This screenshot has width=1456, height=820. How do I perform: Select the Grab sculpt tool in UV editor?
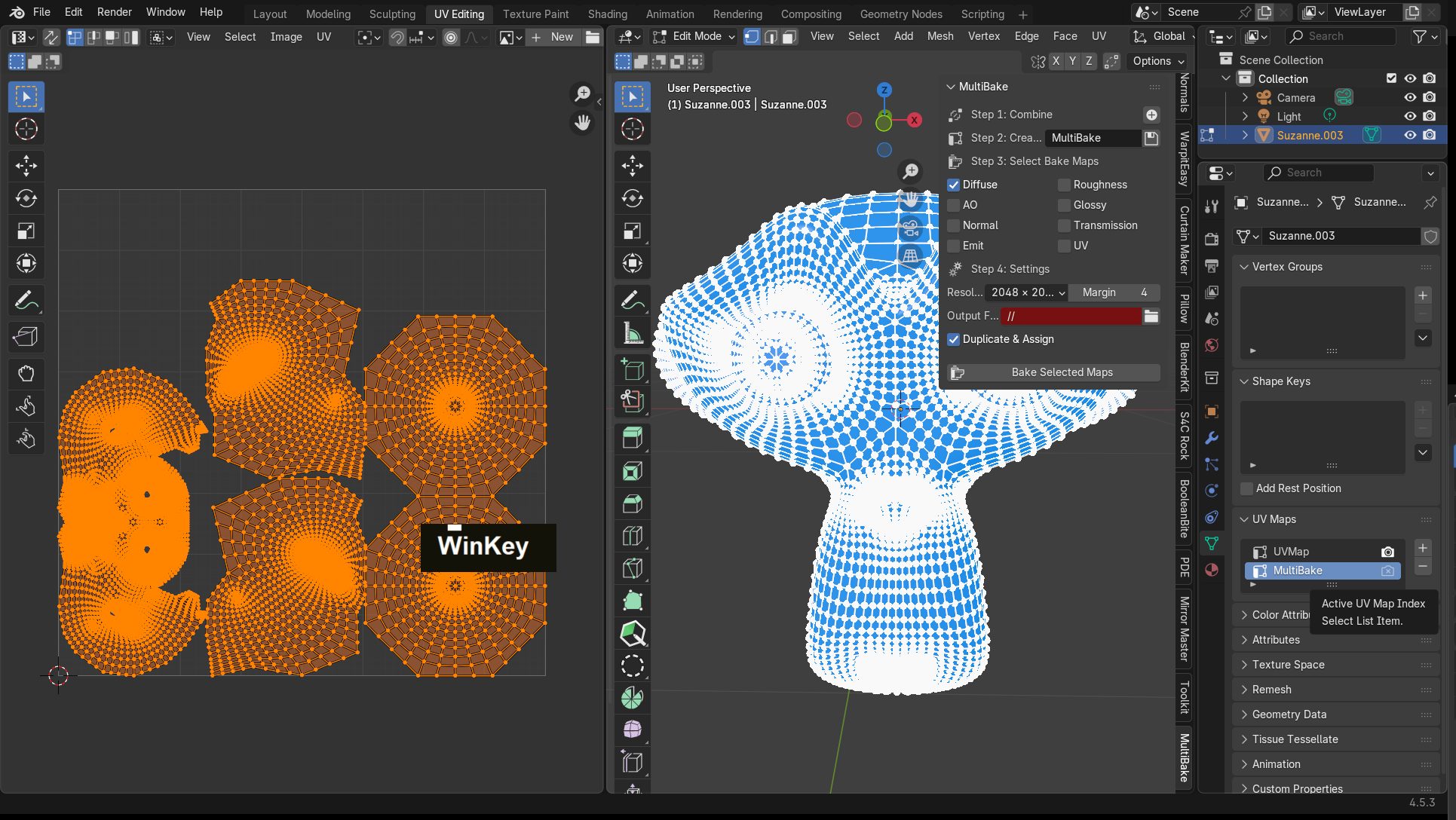pos(26,374)
